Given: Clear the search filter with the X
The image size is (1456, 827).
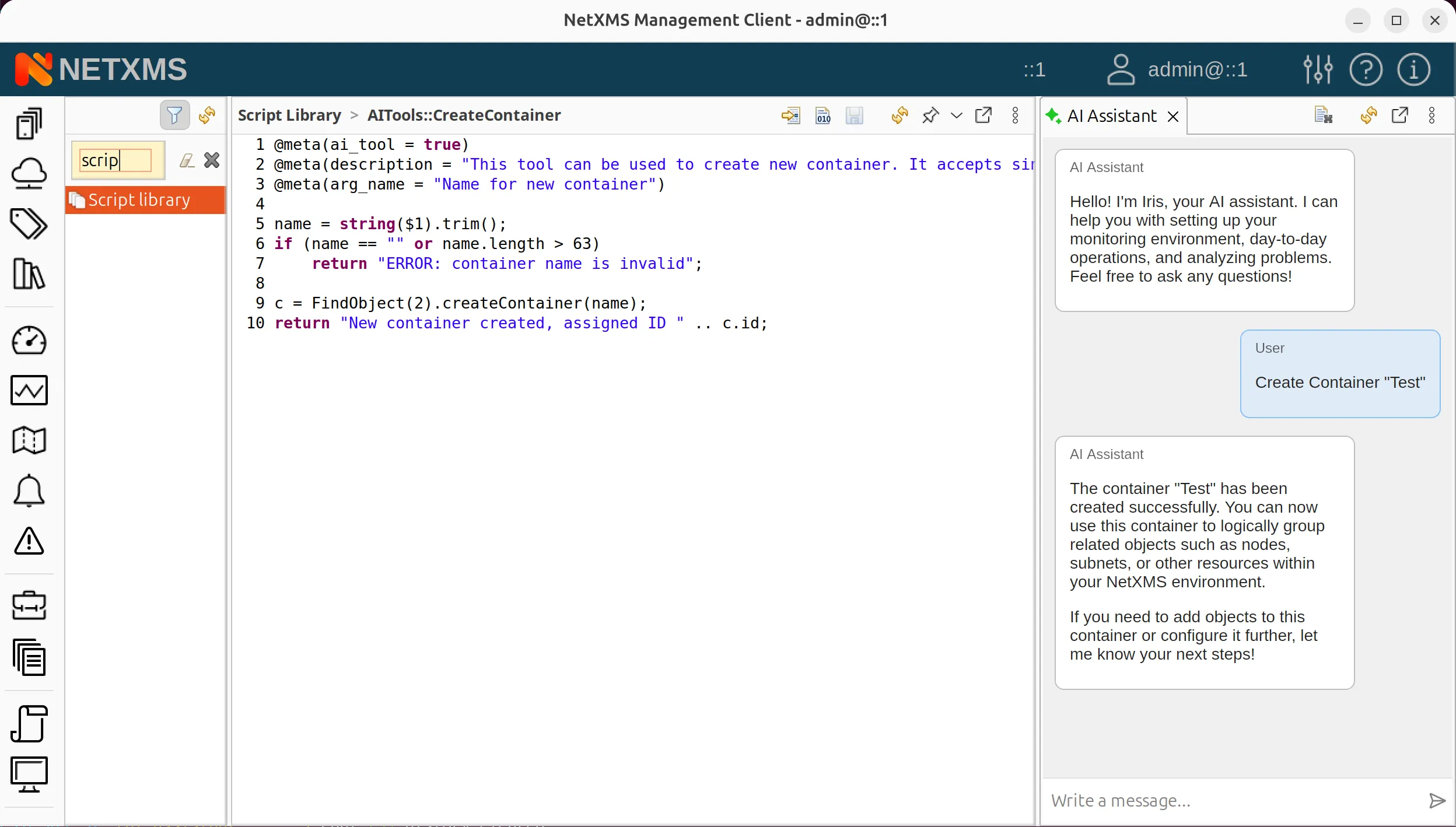Looking at the screenshot, I should (x=211, y=160).
